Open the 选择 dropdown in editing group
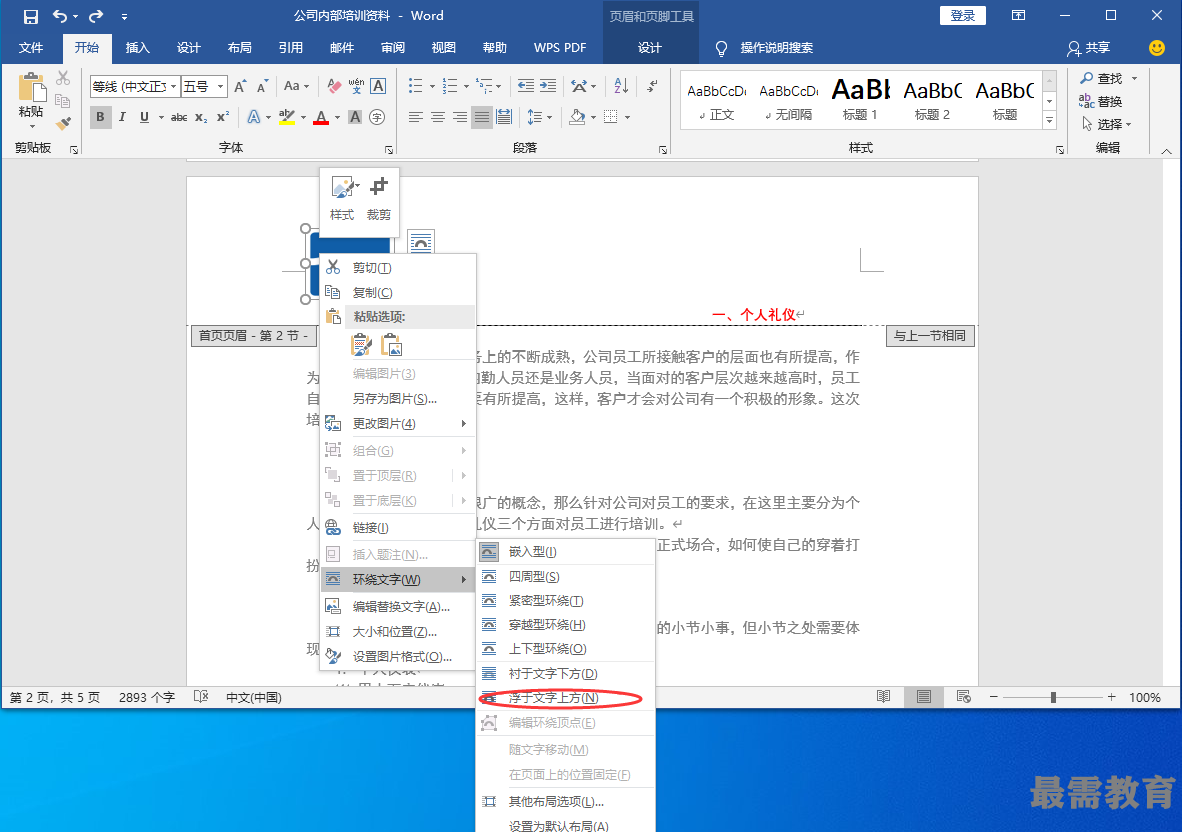The image size is (1182, 832). click(1107, 124)
